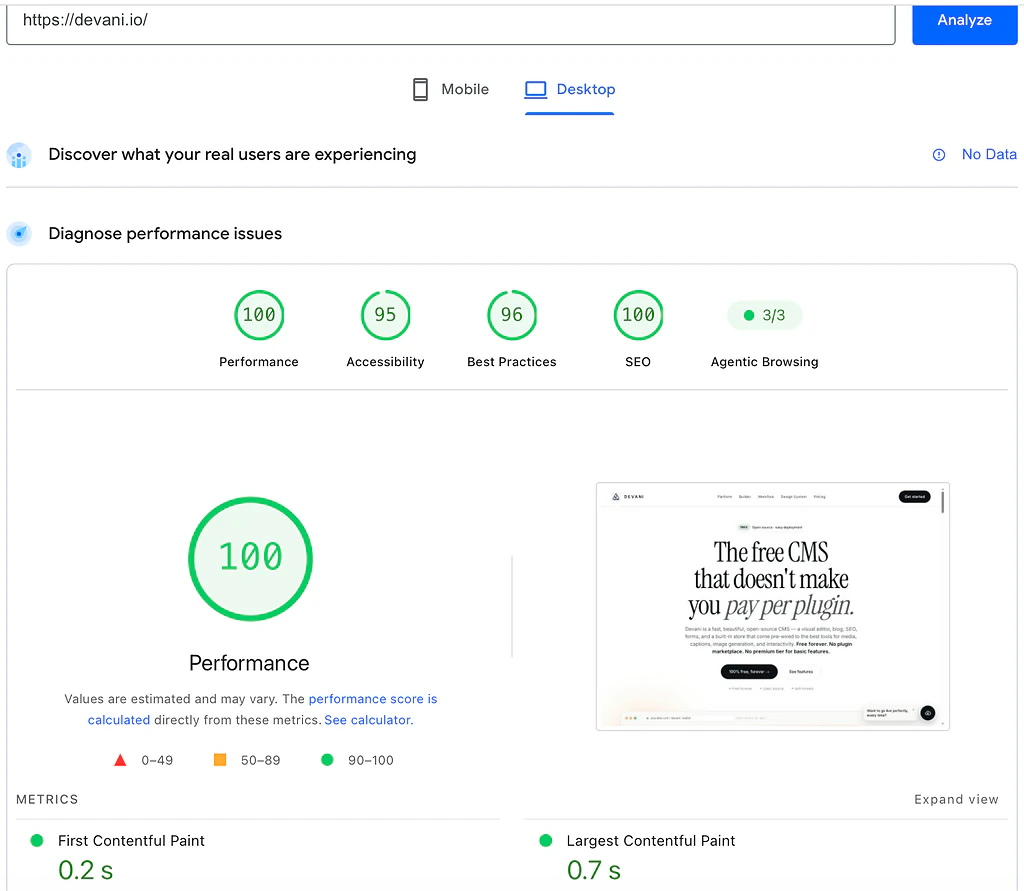Click the First Contentful Paint green dot

click(37, 841)
